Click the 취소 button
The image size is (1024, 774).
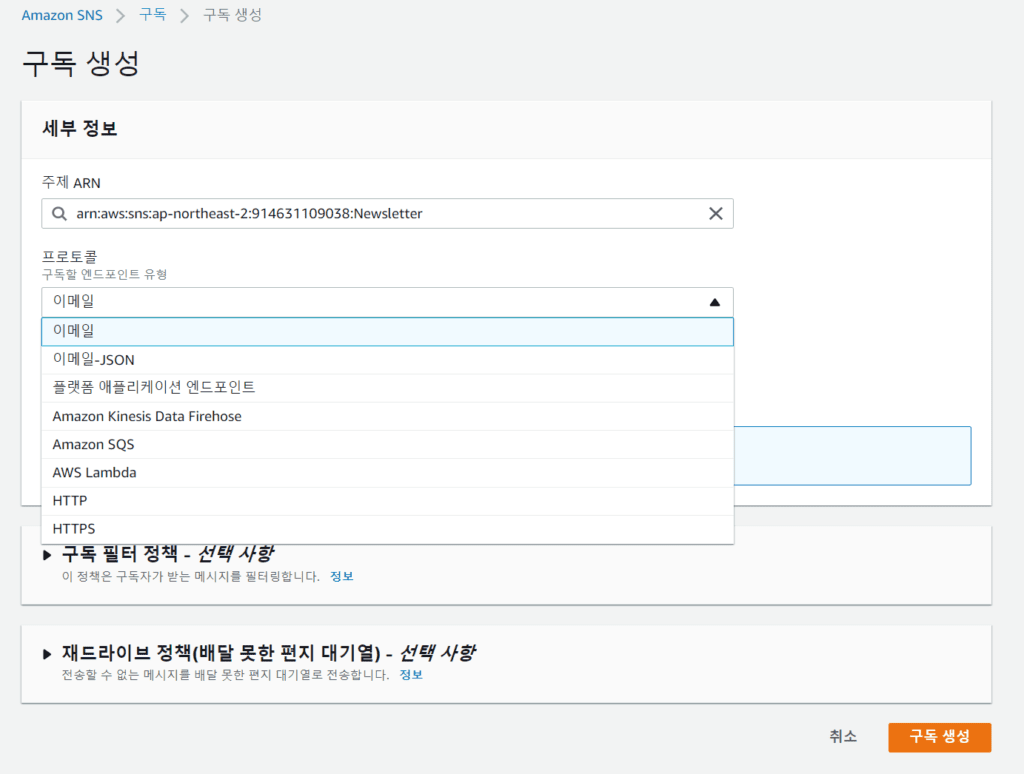coord(843,736)
